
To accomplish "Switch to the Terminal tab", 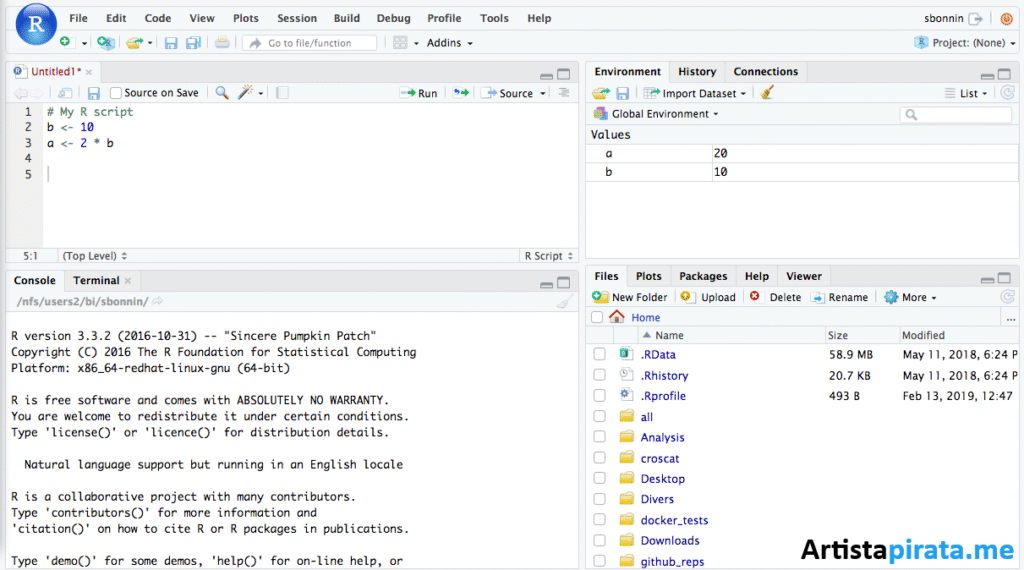I will point(96,281).
